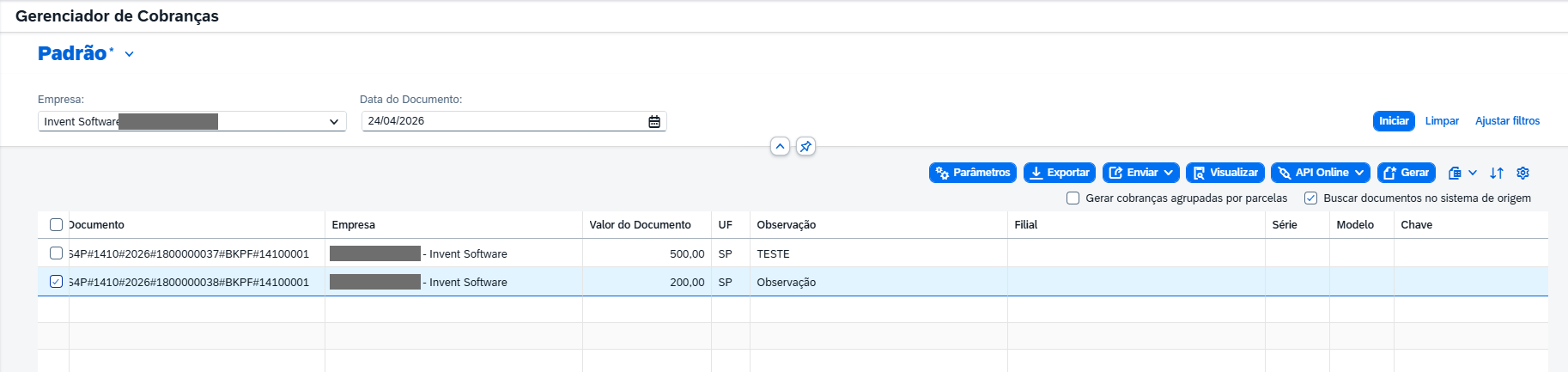Click the Invent Software cell in the 200,00 row

(x=453, y=282)
